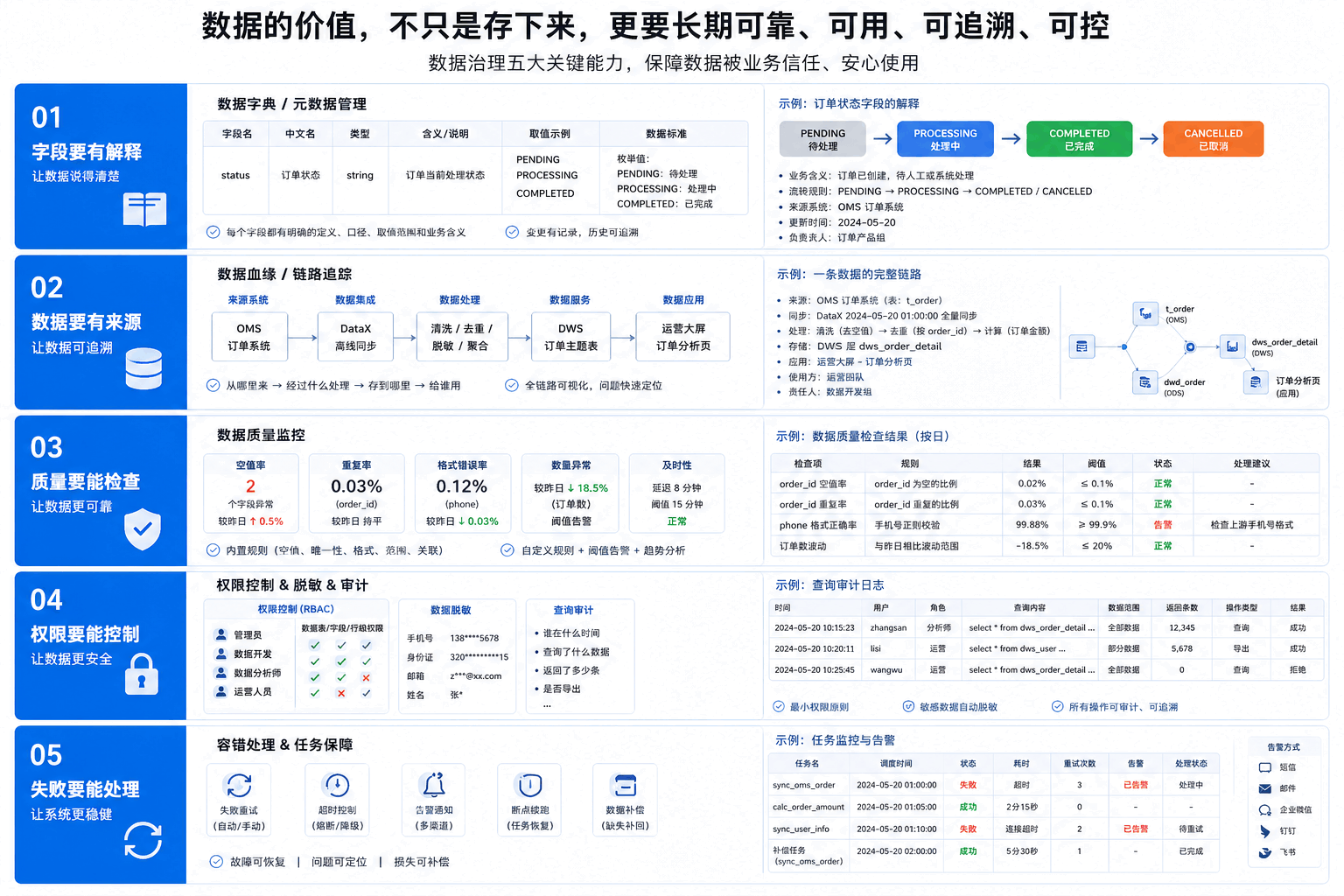The height and width of the screenshot is (896, 1344).
Task: Select the 来源系统 stage label
Action: coord(248,300)
